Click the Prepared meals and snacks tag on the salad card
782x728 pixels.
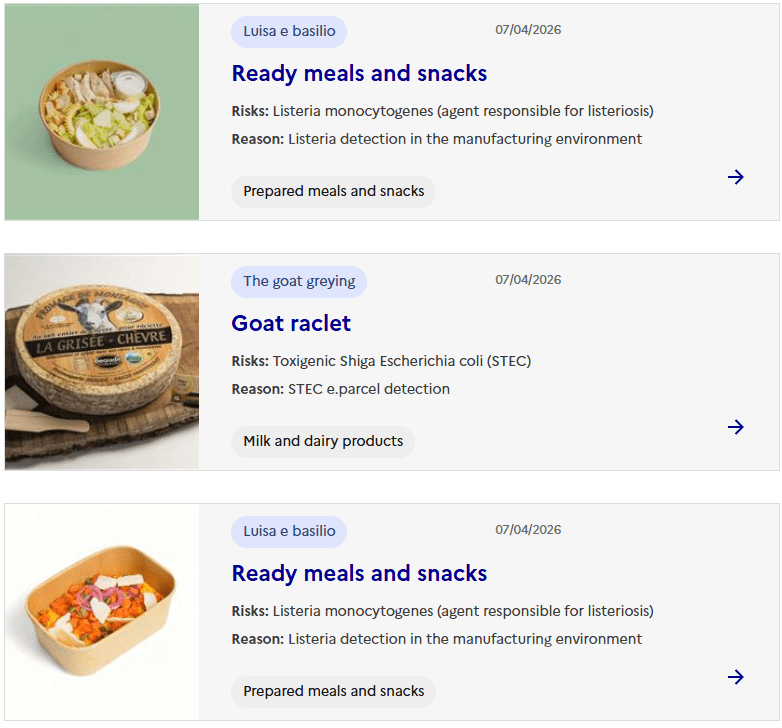pyautogui.click(x=333, y=191)
